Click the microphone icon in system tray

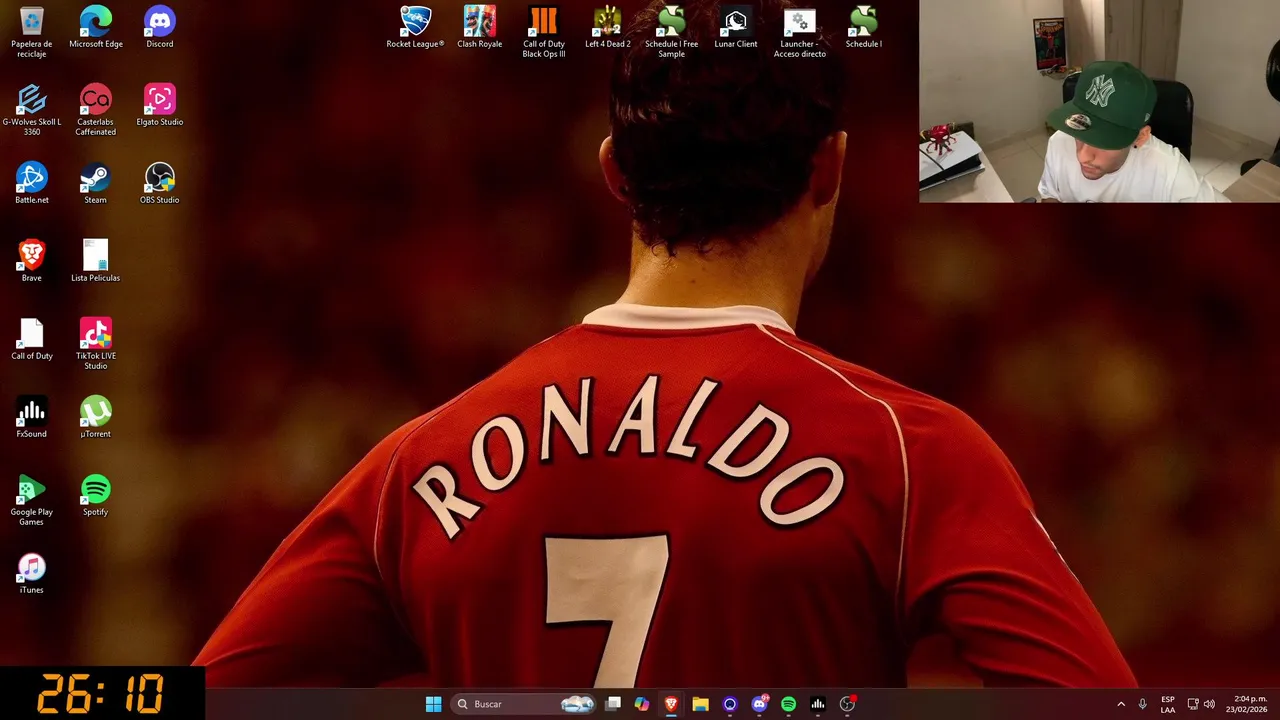[x=1142, y=704]
